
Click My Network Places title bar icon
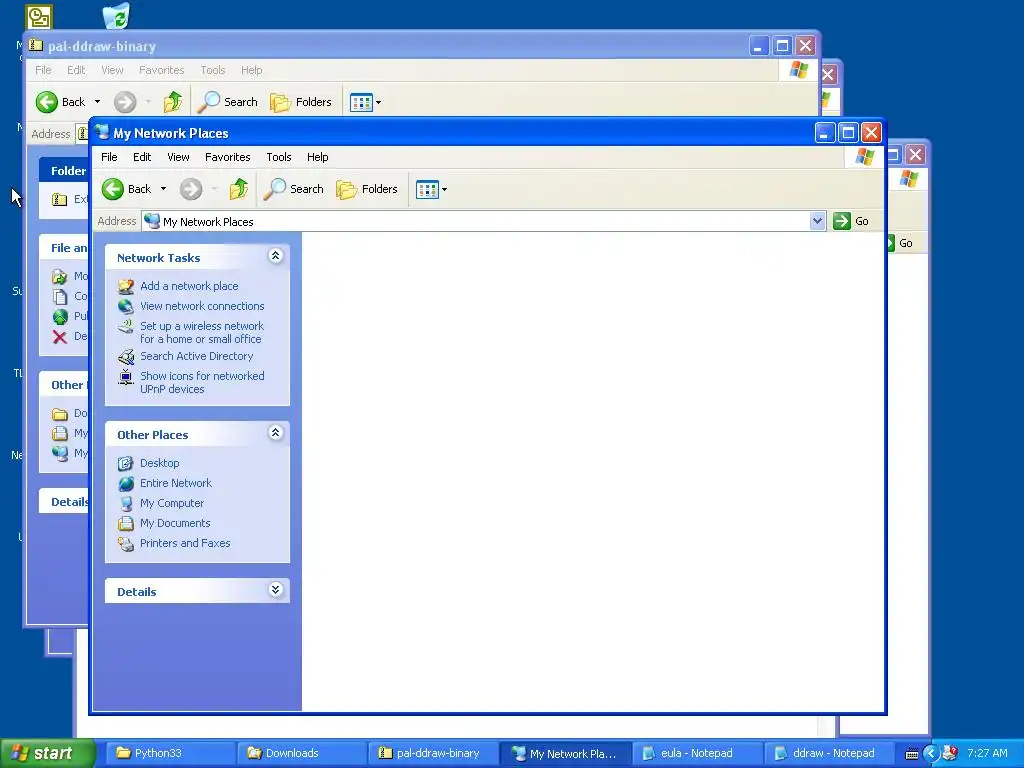click(102, 133)
